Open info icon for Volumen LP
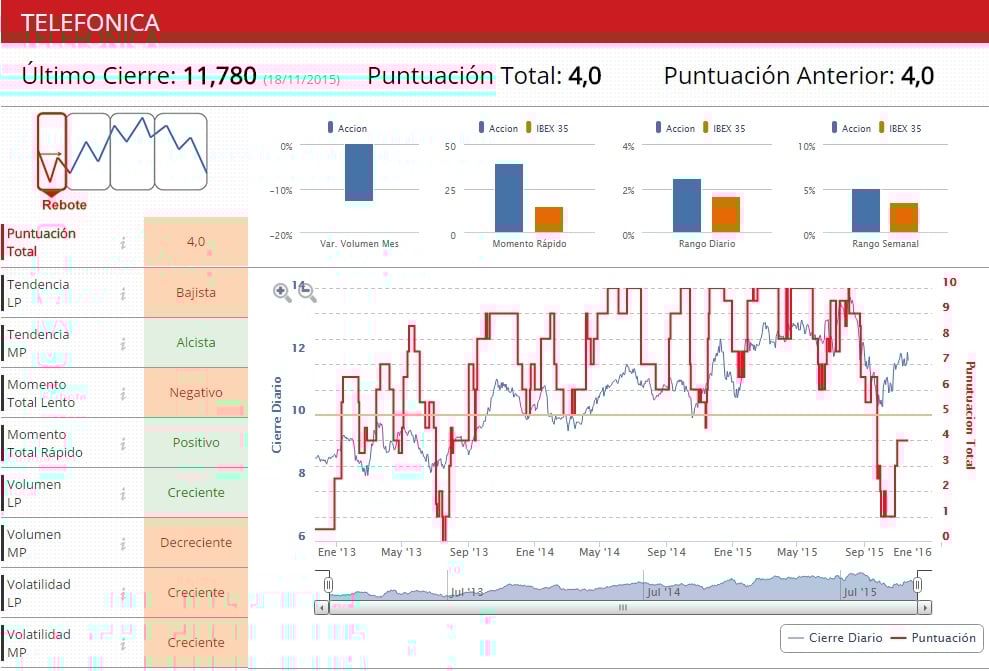This screenshot has width=989, height=671. pos(123,494)
